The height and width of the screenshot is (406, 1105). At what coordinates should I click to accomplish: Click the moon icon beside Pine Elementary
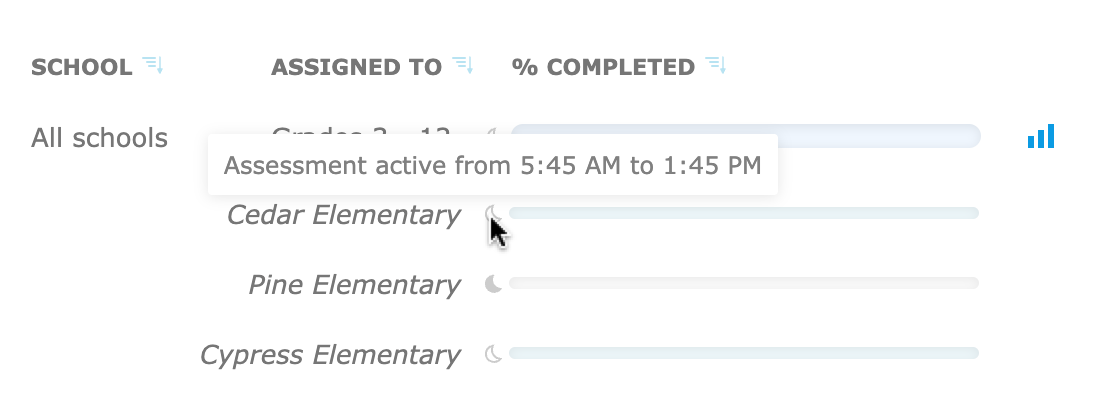click(x=494, y=283)
